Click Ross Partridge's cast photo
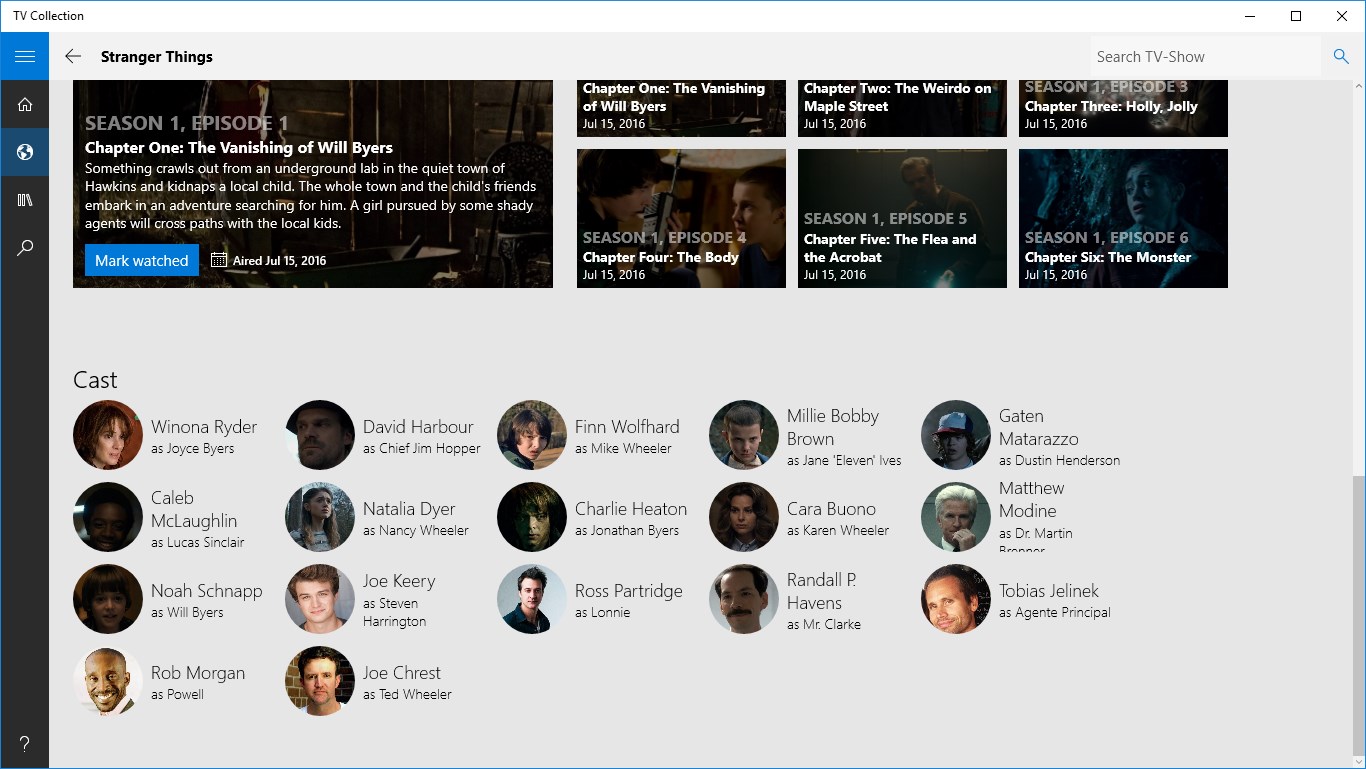Image resolution: width=1366 pixels, height=769 pixels. point(532,599)
